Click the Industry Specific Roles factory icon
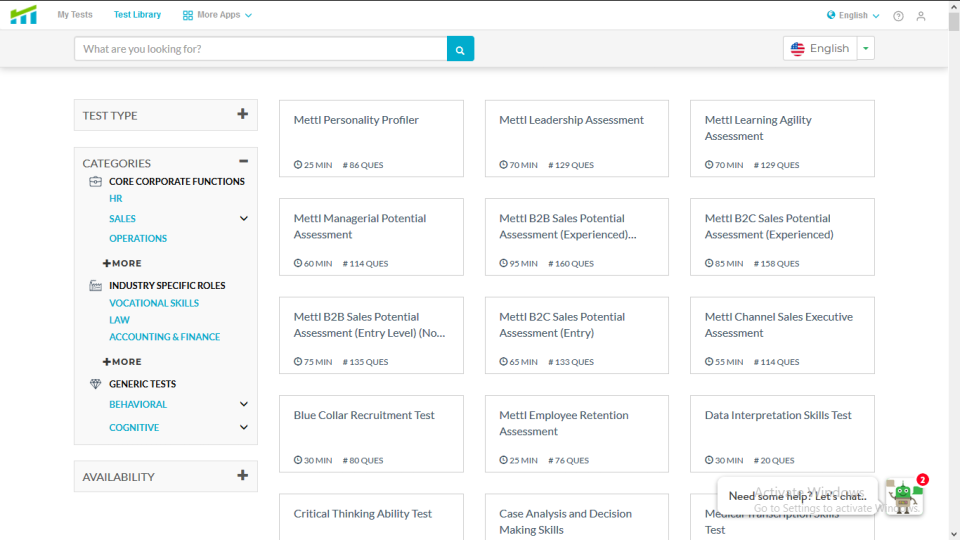Image resolution: width=960 pixels, height=540 pixels. coord(96,286)
